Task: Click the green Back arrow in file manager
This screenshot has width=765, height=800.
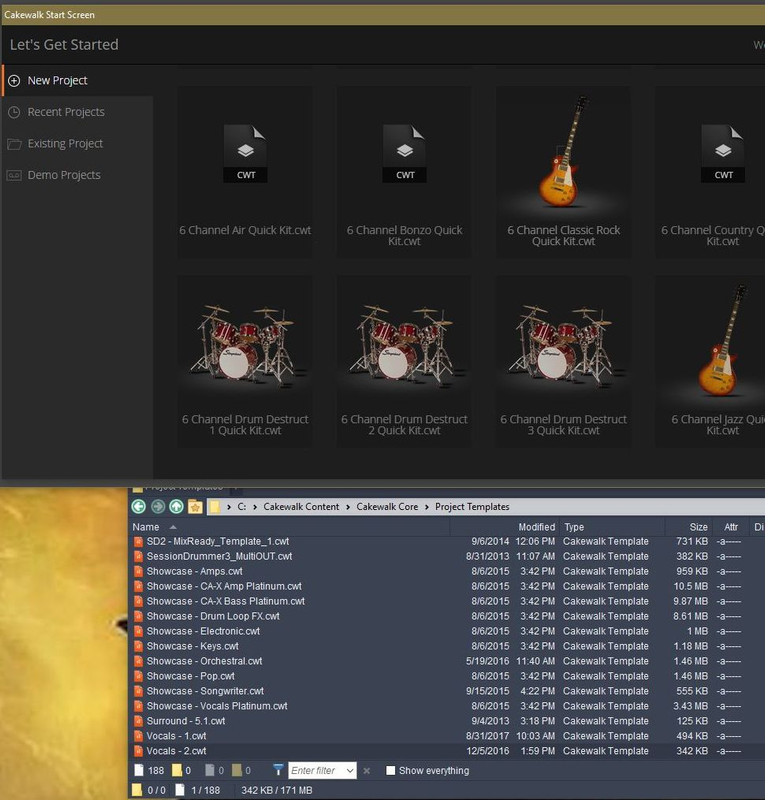Action: (139, 507)
